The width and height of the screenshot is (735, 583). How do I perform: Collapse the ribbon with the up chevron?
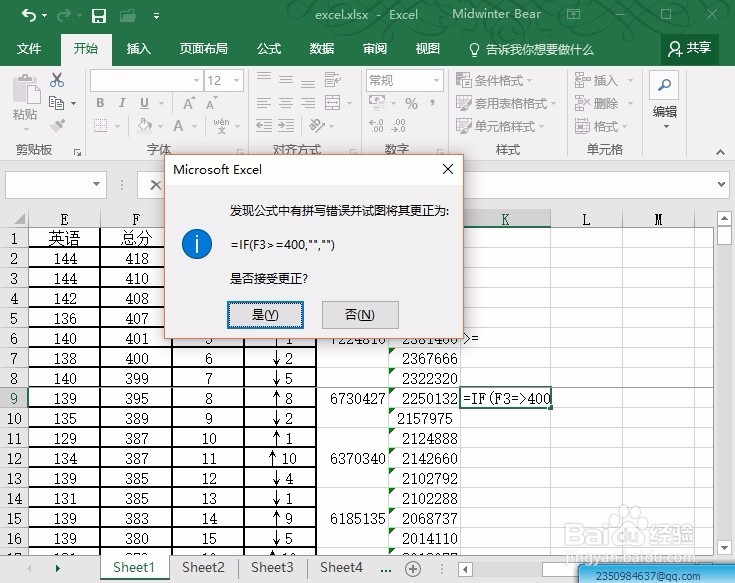coord(720,152)
